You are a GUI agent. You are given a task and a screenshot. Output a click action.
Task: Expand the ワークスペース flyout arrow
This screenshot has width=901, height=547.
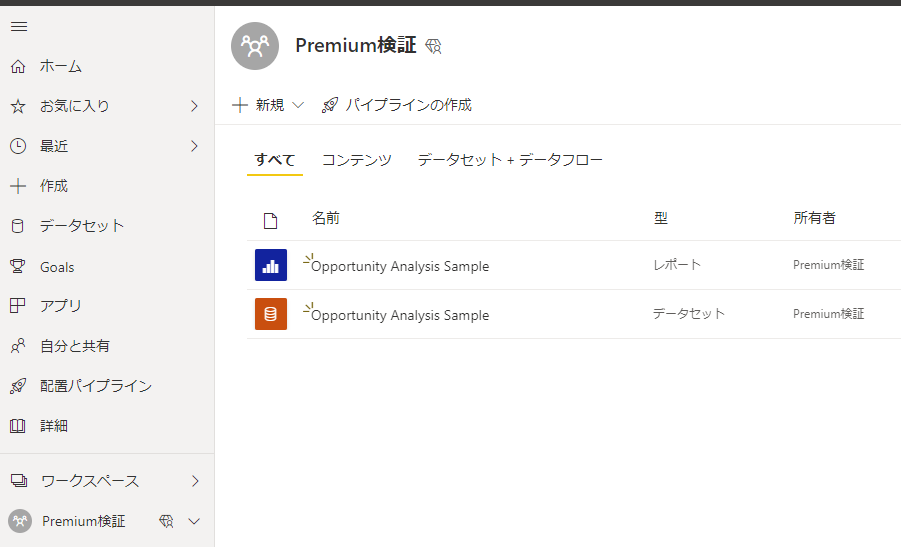(195, 481)
